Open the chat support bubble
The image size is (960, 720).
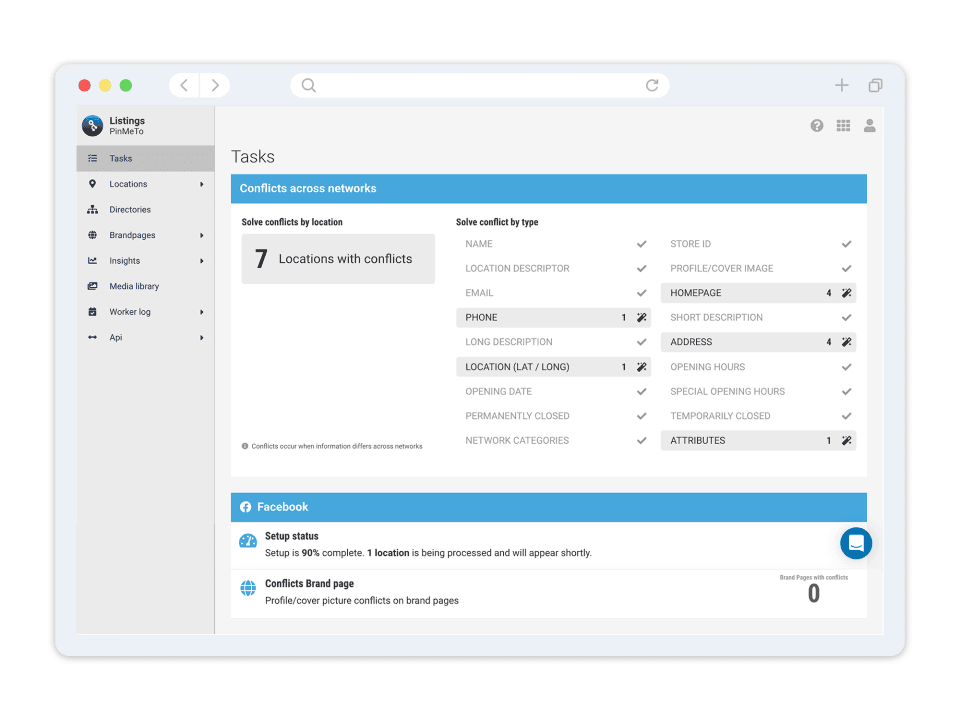tap(856, 543)
